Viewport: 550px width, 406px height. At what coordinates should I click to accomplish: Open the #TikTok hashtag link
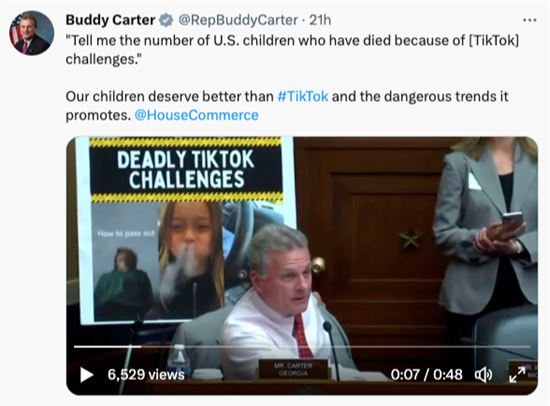303,96
